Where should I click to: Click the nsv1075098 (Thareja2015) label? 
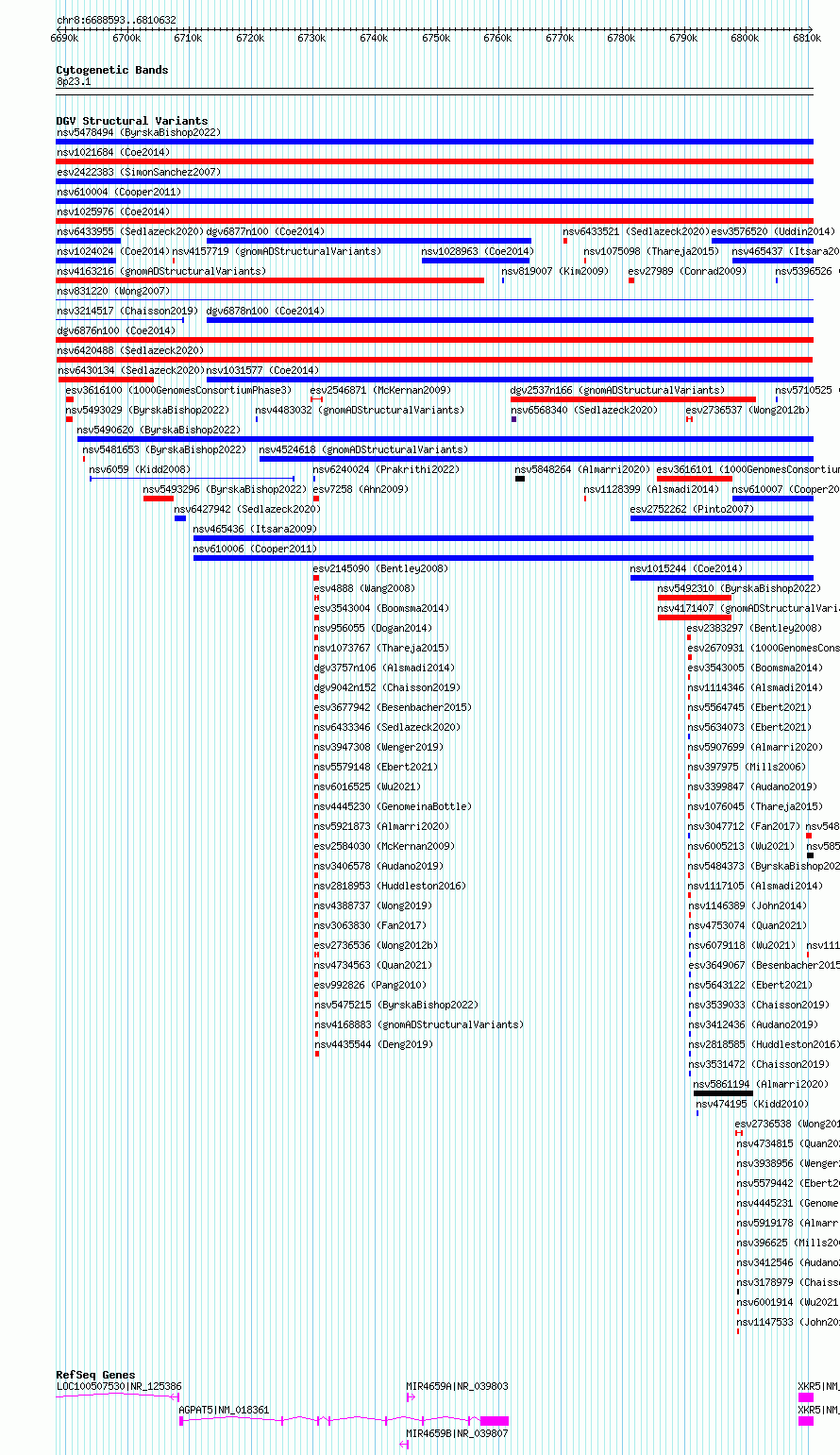(x=651, y=251)
